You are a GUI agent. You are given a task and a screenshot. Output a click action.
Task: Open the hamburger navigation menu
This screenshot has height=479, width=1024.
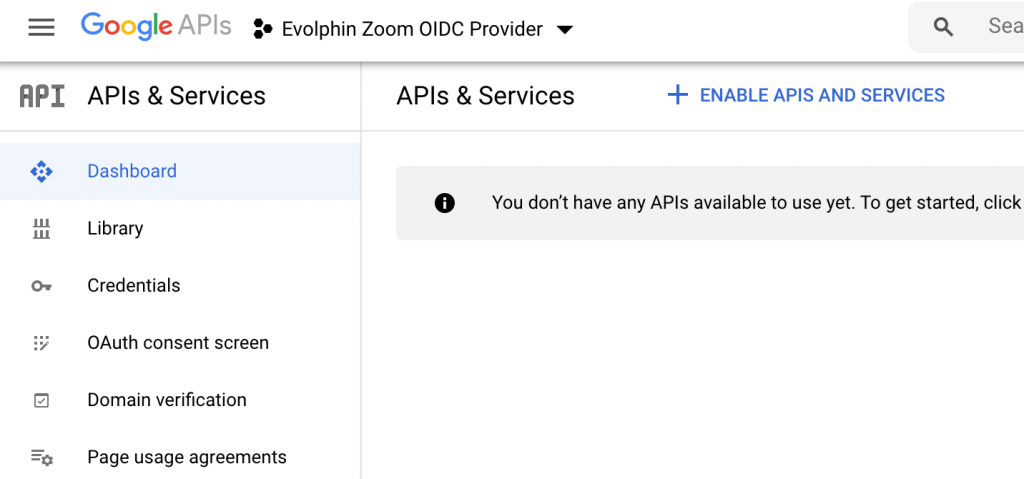pyautogui.click(x=41, y=28)
